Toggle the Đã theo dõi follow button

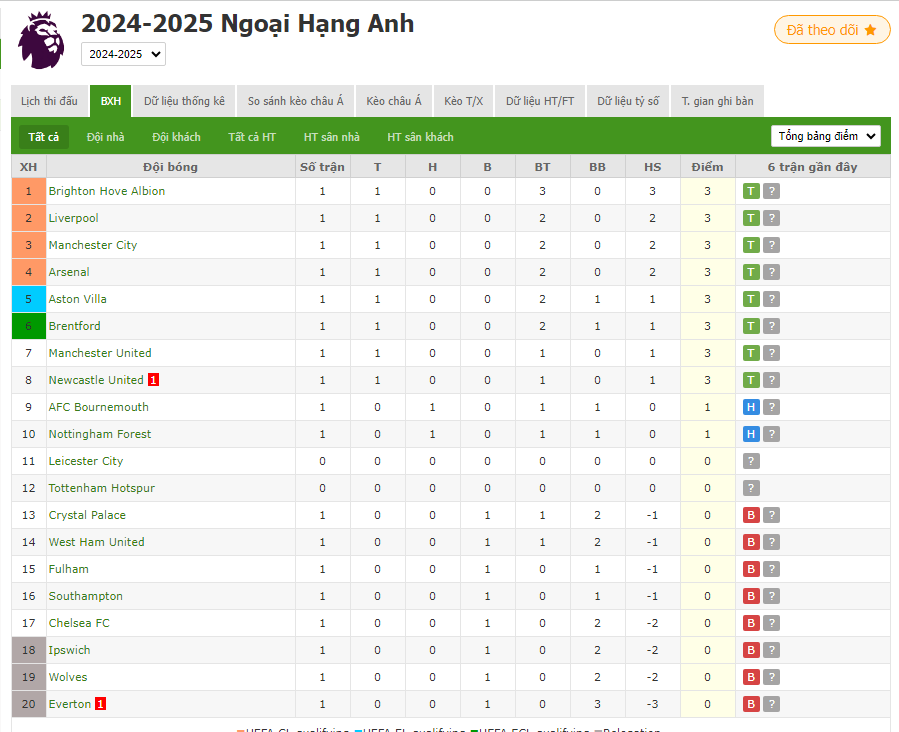point(832,30)
